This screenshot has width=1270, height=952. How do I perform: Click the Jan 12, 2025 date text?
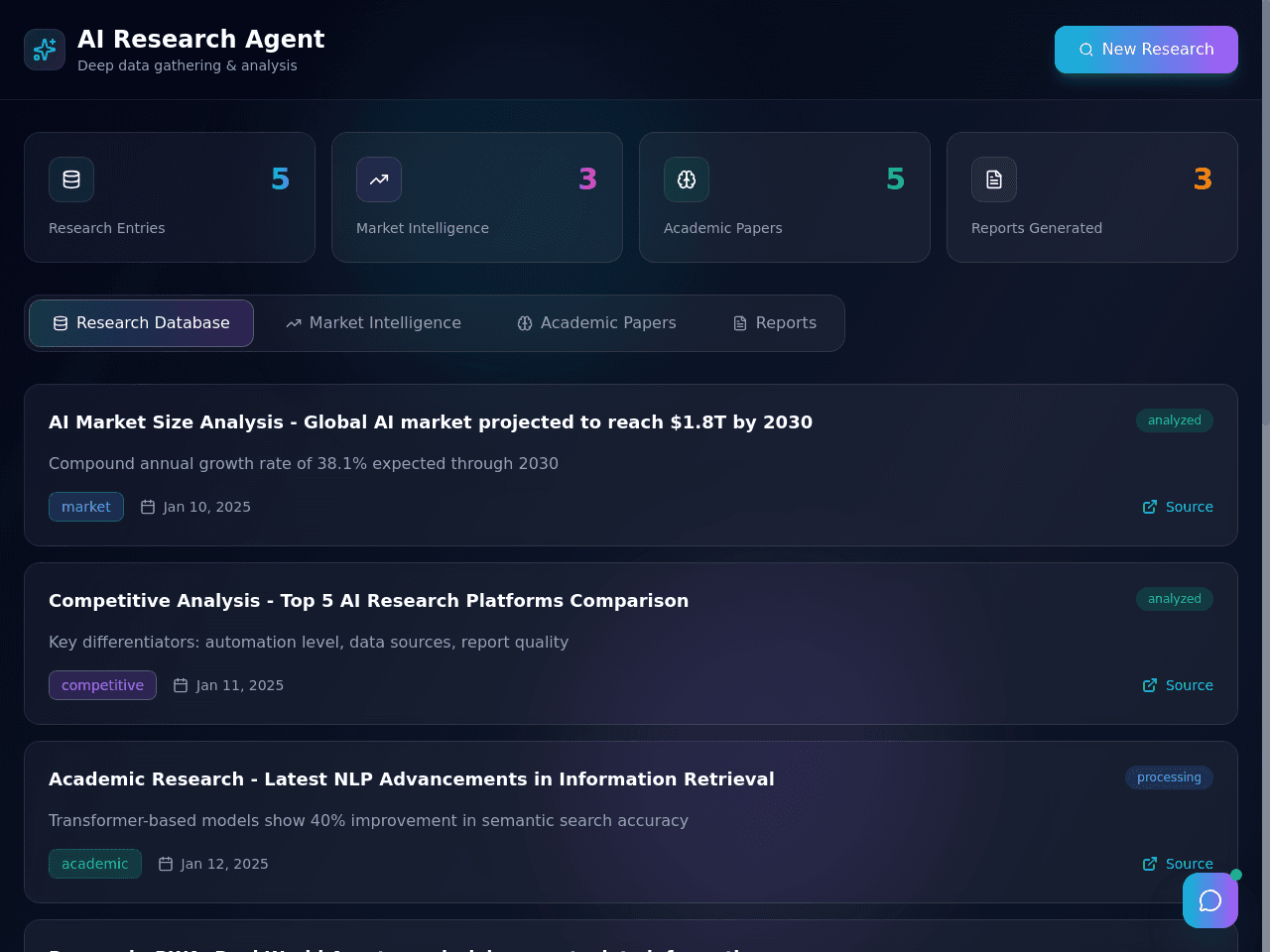point(225,864)
